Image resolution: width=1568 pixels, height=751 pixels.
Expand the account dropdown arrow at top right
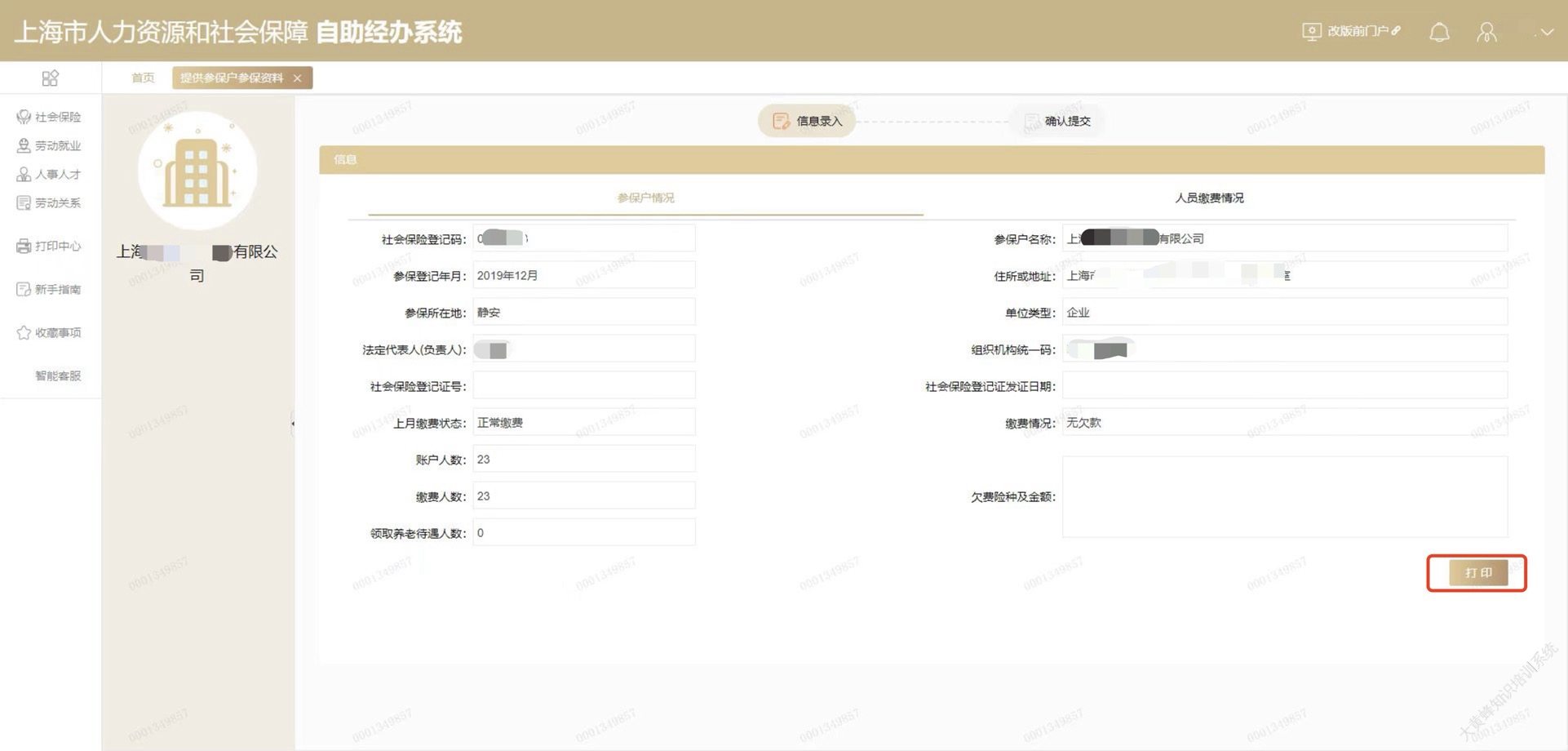click(1546, 33)
